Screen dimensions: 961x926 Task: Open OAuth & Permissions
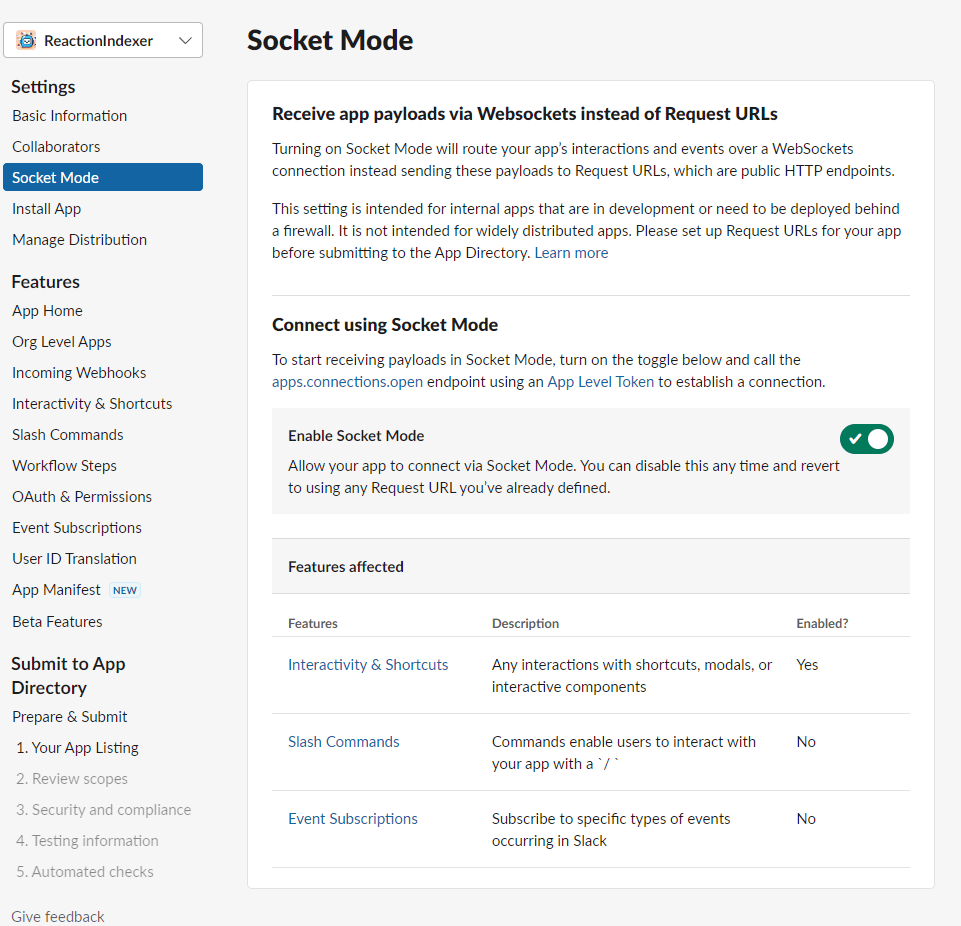[x=82, y=496]
